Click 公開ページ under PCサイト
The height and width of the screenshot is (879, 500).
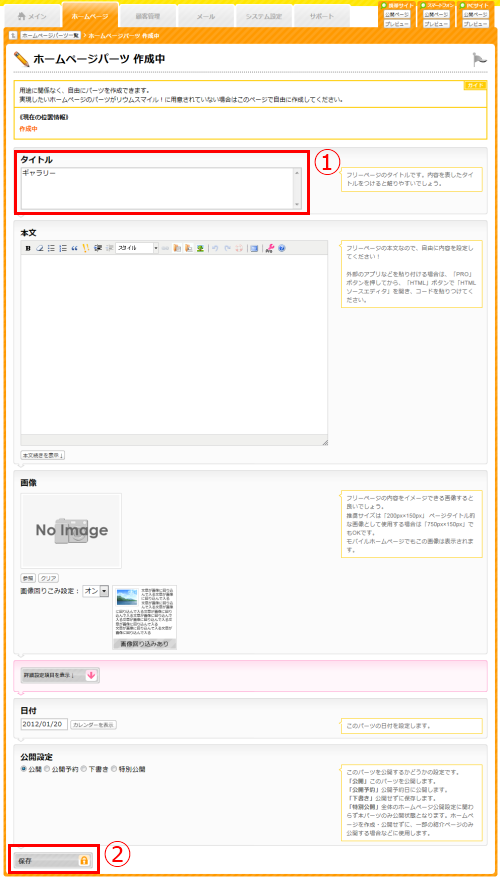click(475, 14)
